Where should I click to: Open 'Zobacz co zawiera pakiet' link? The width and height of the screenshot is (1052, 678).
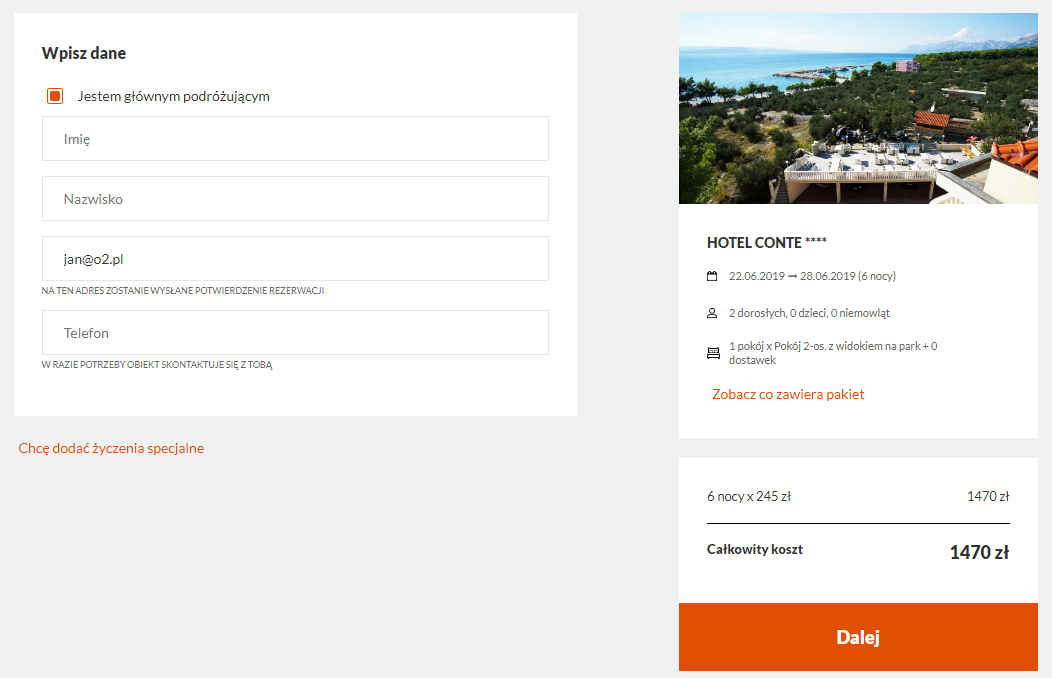point(788,394)
